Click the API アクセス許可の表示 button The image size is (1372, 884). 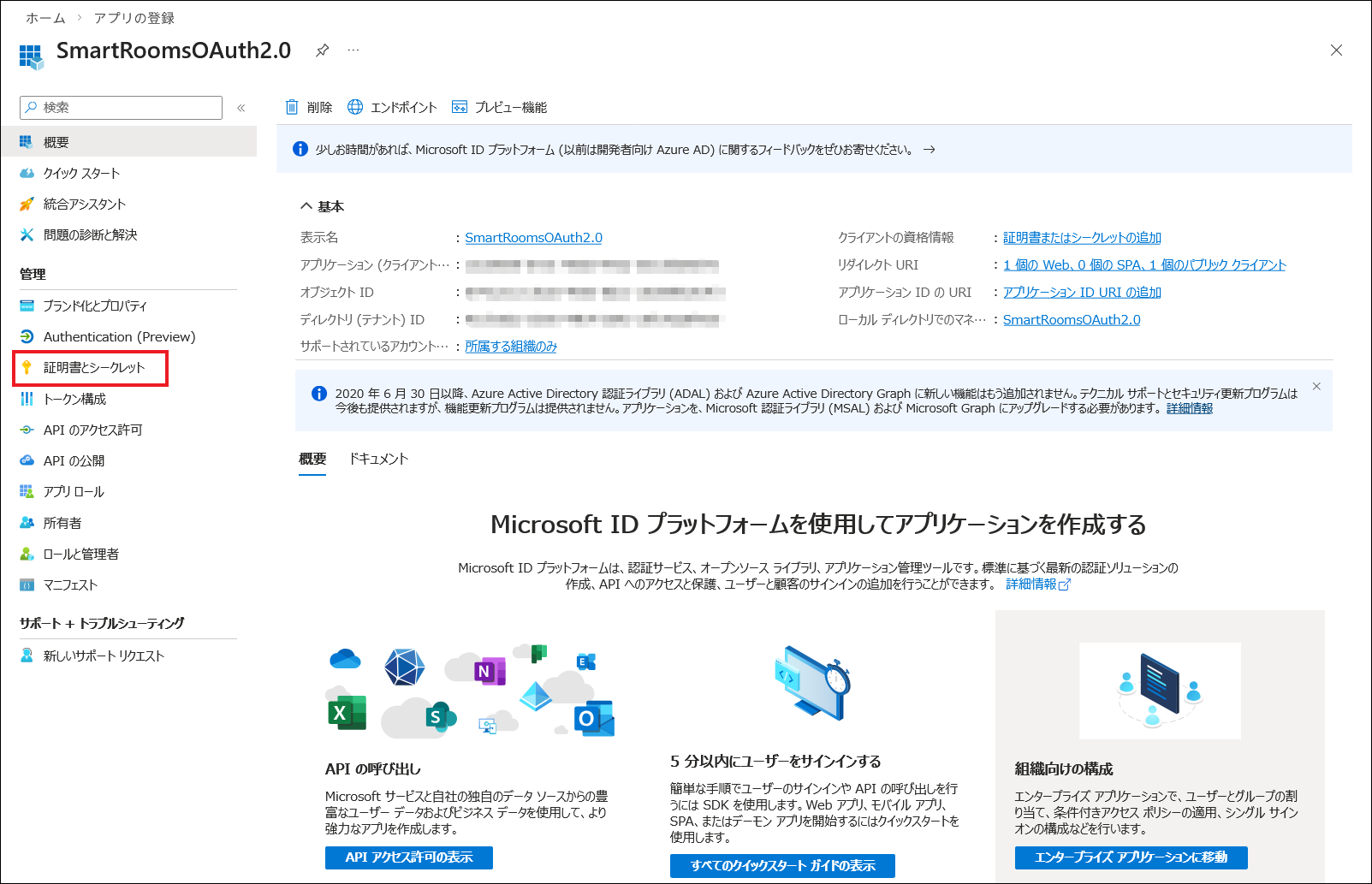(408, 857)
